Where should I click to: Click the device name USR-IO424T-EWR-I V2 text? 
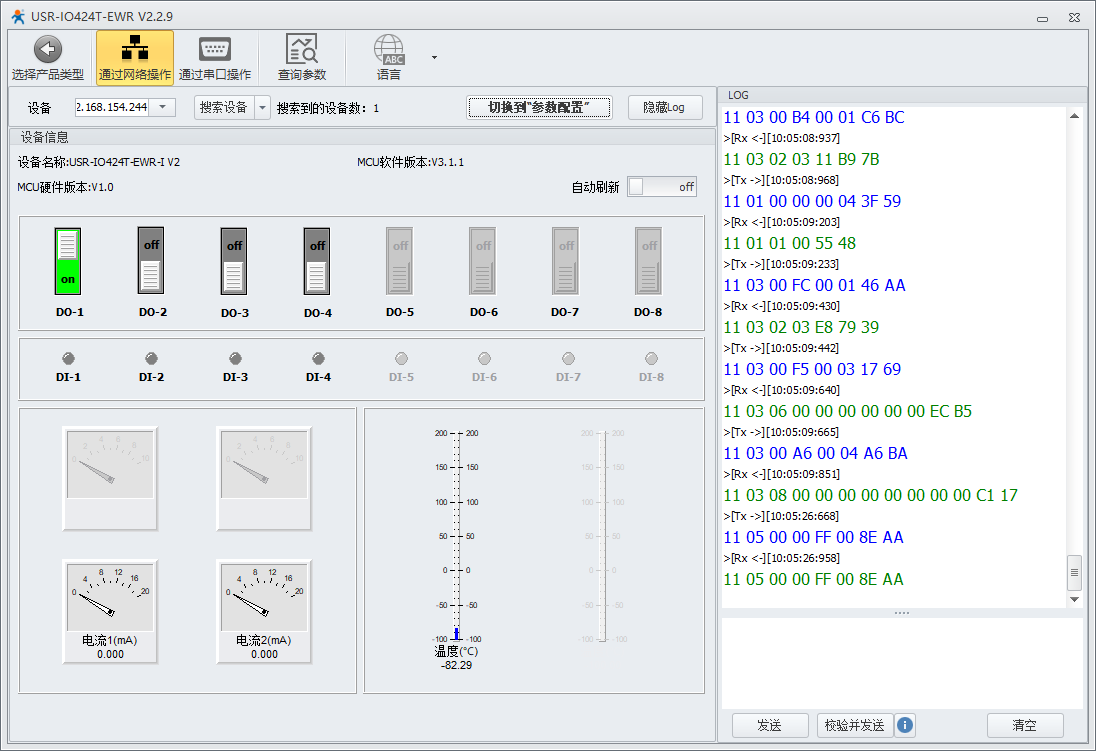[x=124, y=162]
